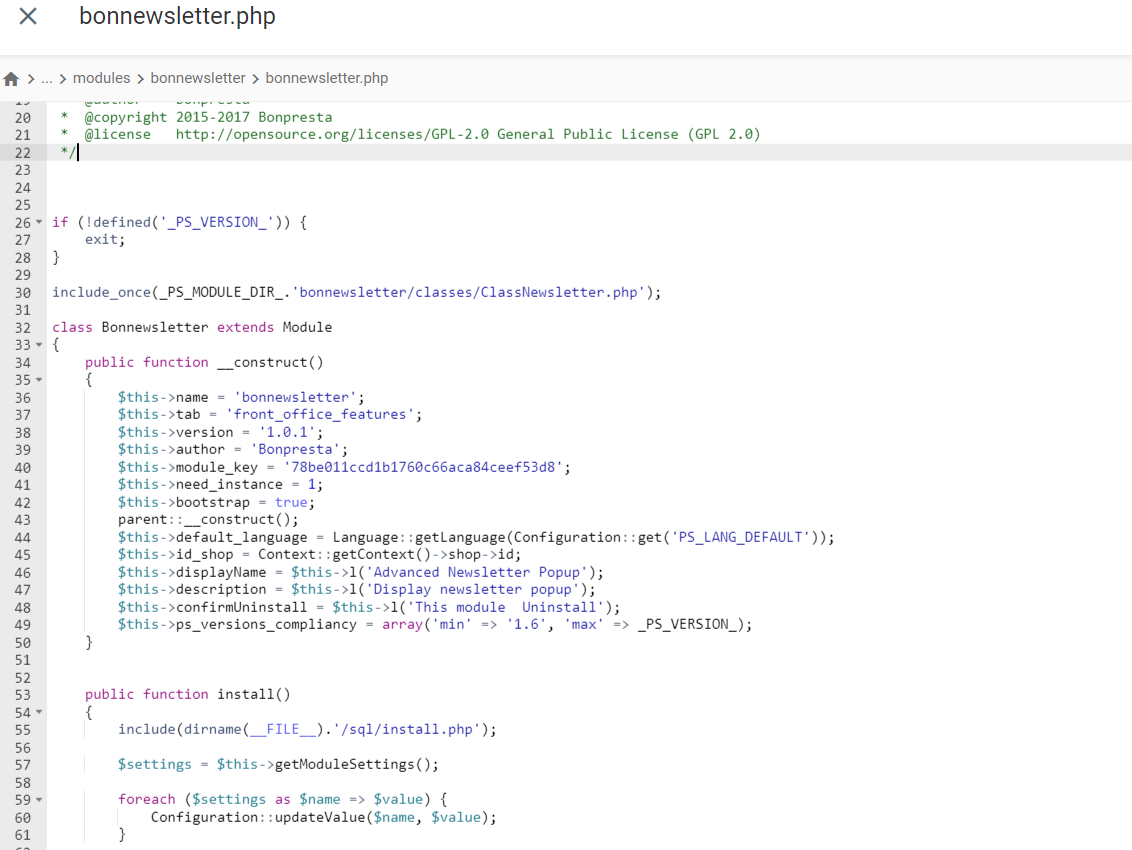Click 'install()' function name
Viewport: 1132px width, 850px height.
(253, 695)
